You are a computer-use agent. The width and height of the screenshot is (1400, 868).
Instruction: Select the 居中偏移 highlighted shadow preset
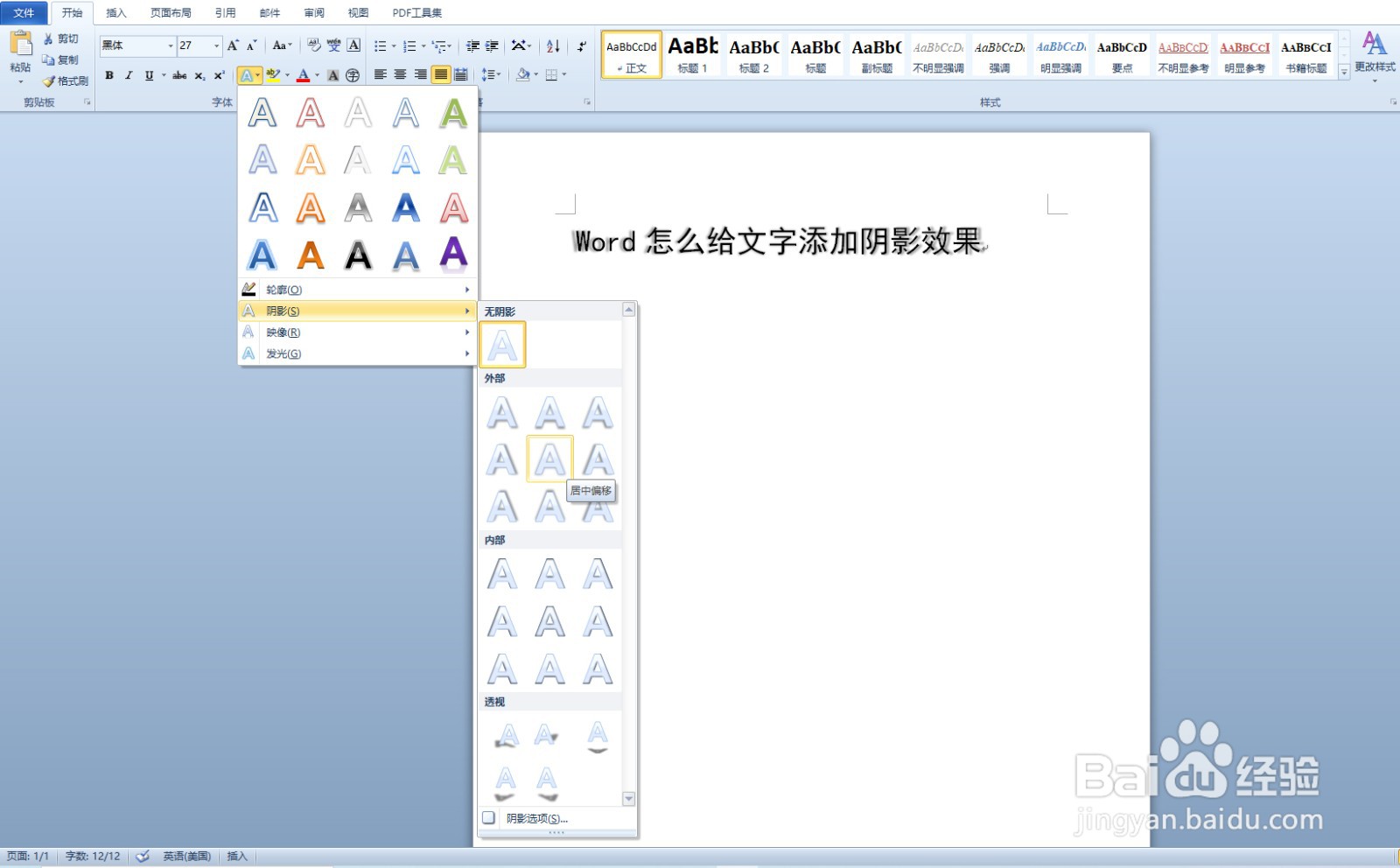[x=549, y=458]
